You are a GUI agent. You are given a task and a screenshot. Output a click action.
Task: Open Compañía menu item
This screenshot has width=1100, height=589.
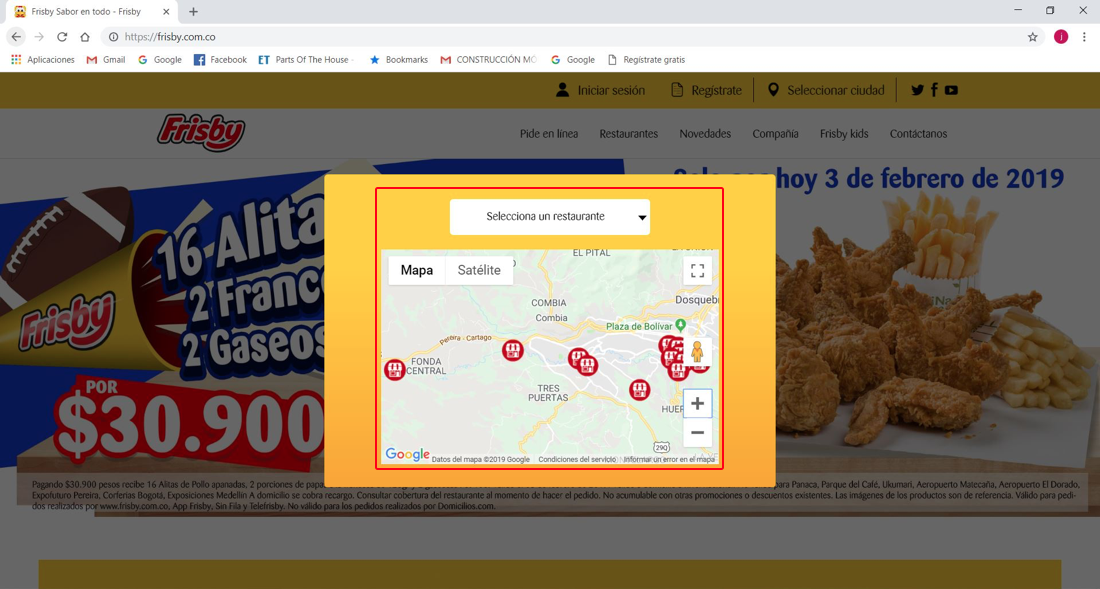(x=775, y=133)
